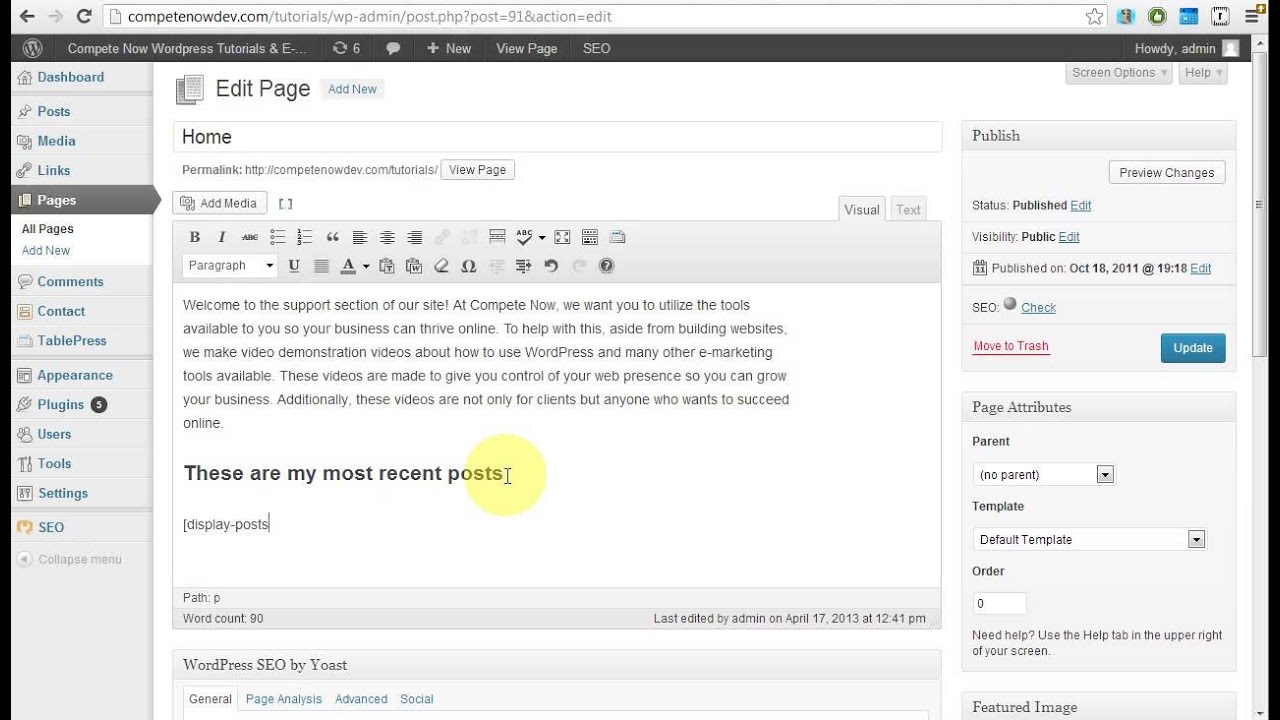Open the editor help question mark
The height and width of the screenshot is (720, 1280).
tap(606, 266)
